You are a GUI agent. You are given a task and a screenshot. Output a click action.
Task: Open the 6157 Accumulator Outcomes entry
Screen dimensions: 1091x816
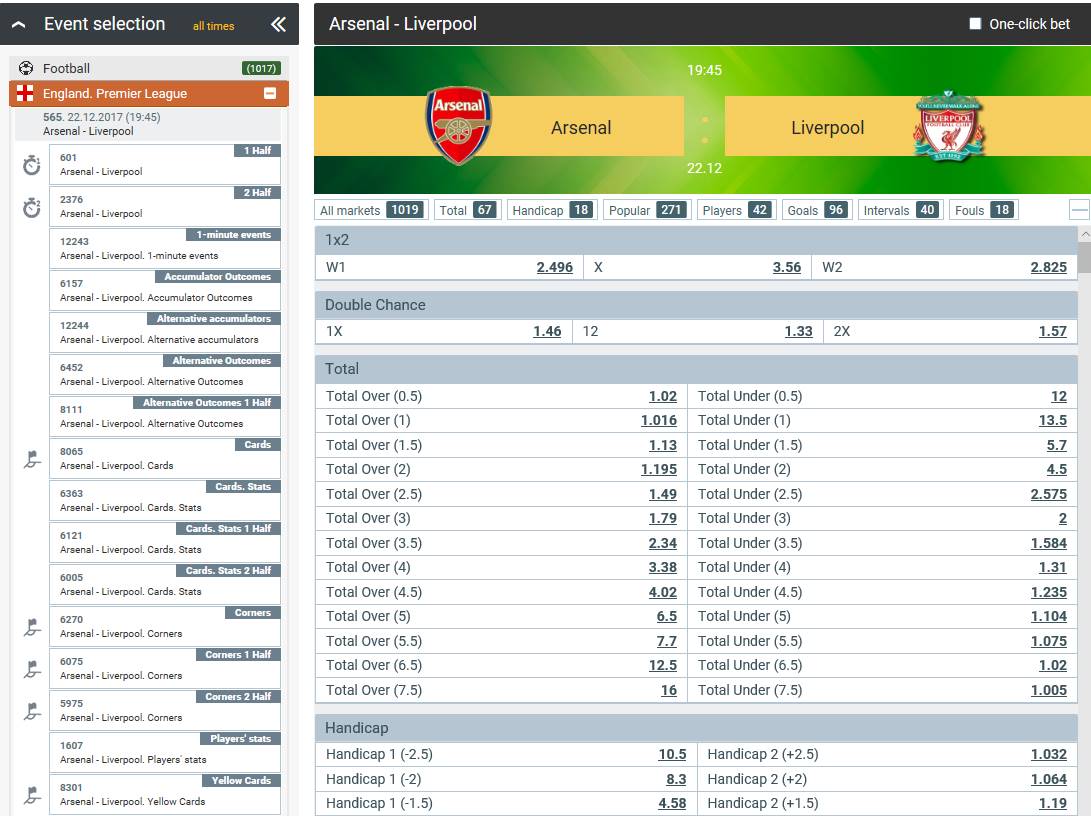(x=165, y=290)
